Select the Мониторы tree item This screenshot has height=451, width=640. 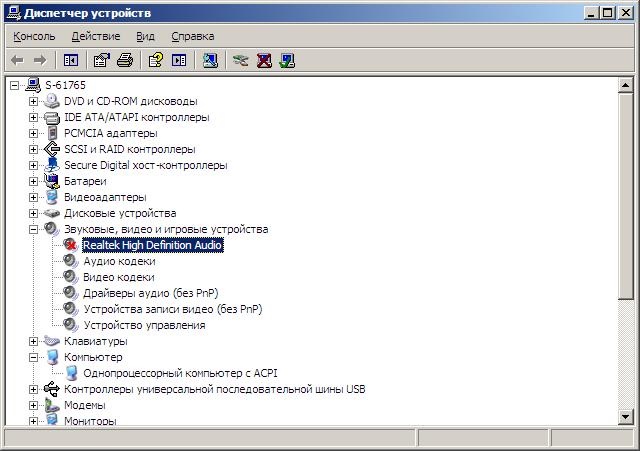(x=90, y=420)
